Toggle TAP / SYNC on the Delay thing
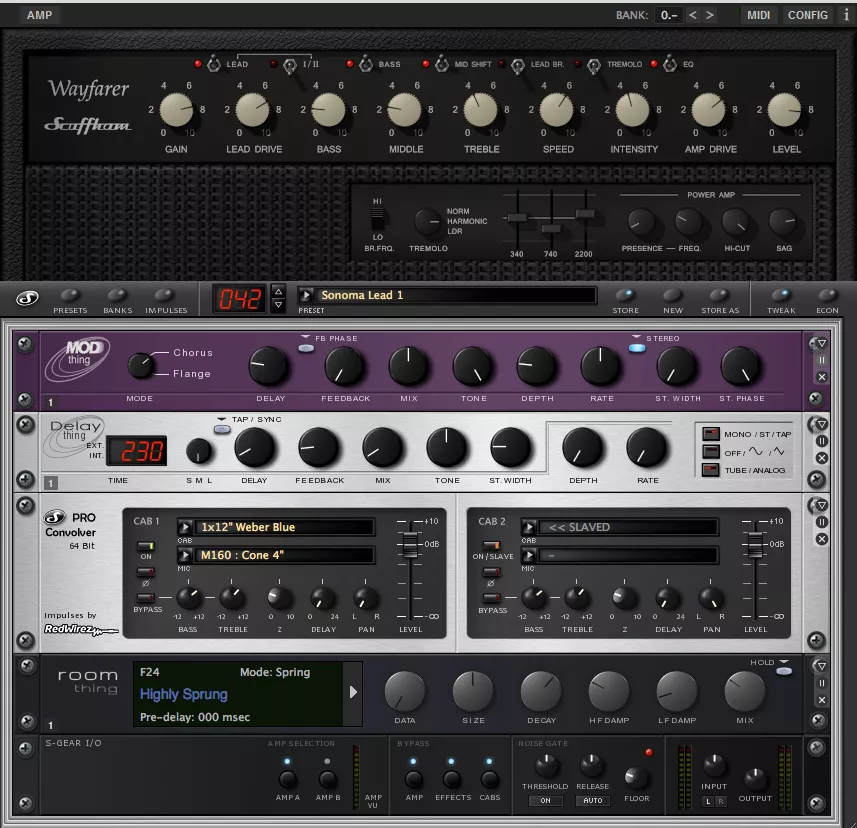The width and height of the screenshot is (857, 828). tap(222, 430)
